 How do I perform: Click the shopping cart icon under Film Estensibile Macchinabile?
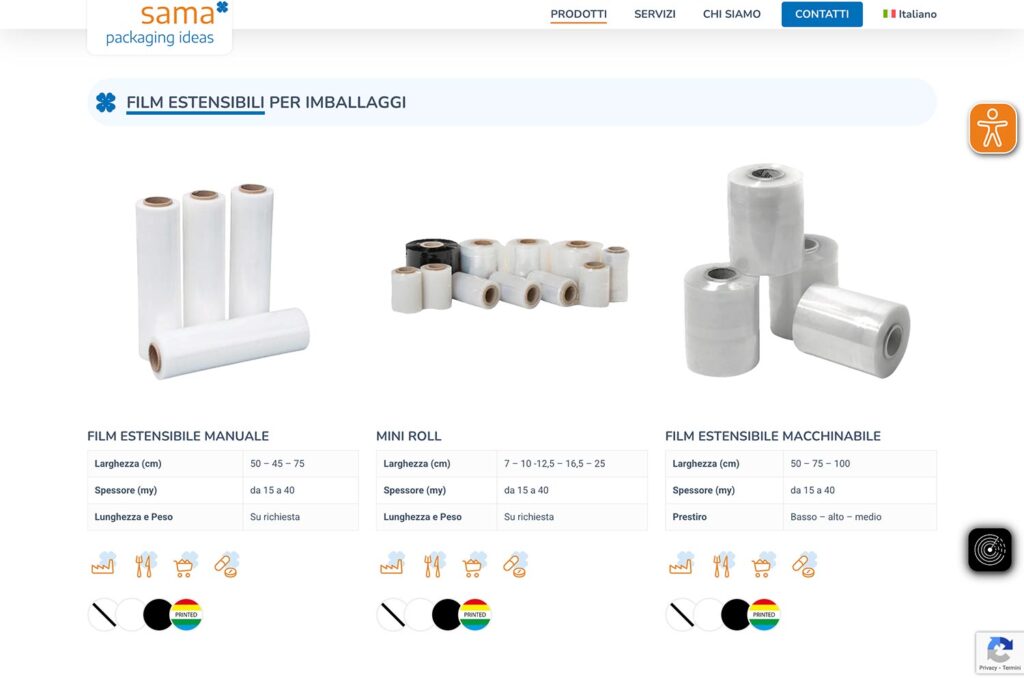pos(763,565)
